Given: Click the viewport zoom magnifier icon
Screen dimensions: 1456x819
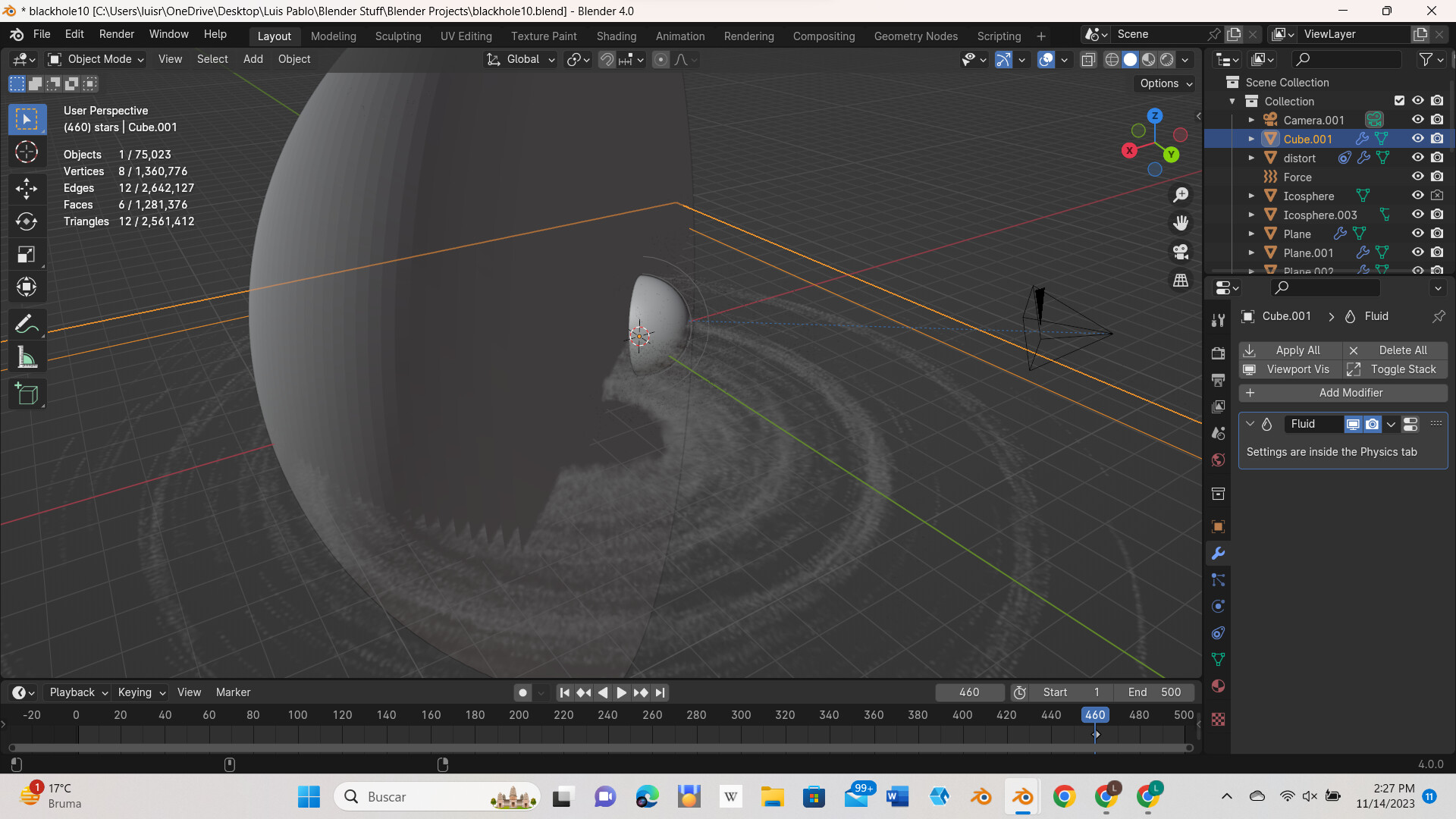Looking at the screenshot, I should point(1181,195).
